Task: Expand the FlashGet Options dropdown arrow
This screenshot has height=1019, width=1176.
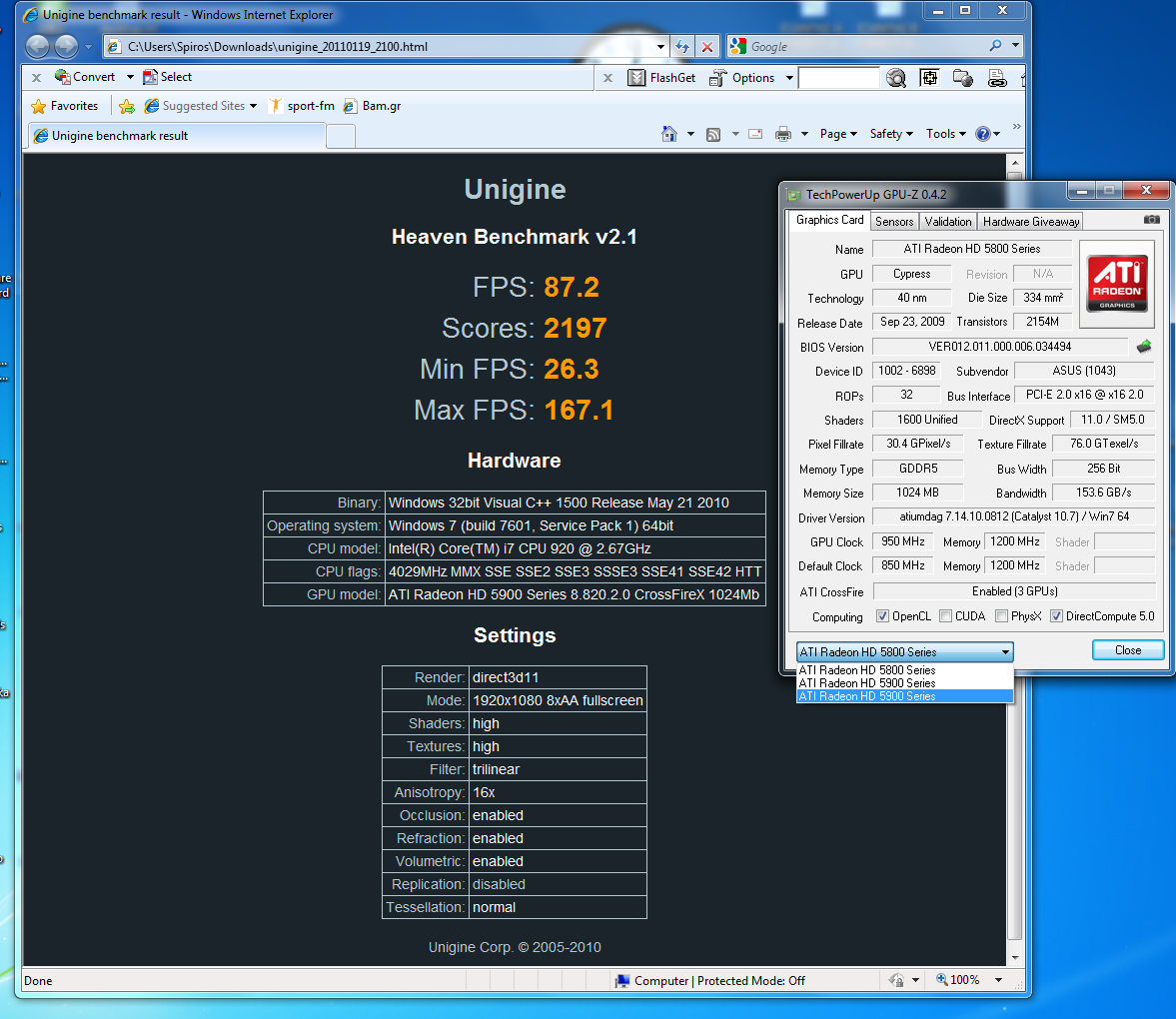Action: click(789, 77)
